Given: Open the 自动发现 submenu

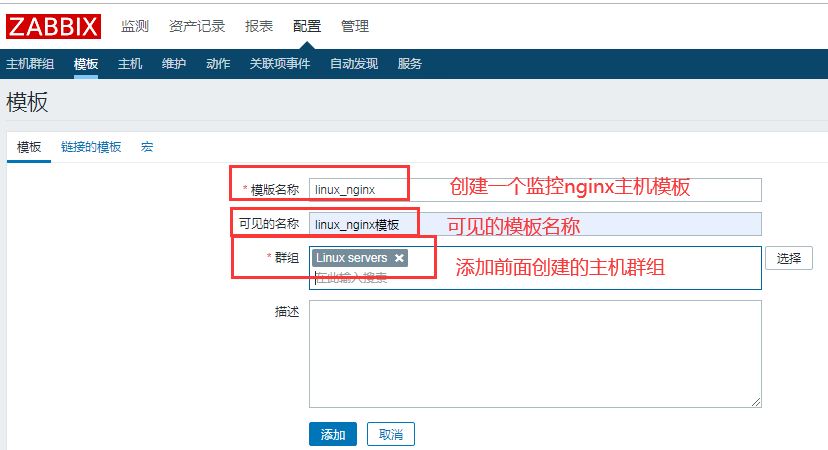Looking at the screenshot, I should 354,64.
